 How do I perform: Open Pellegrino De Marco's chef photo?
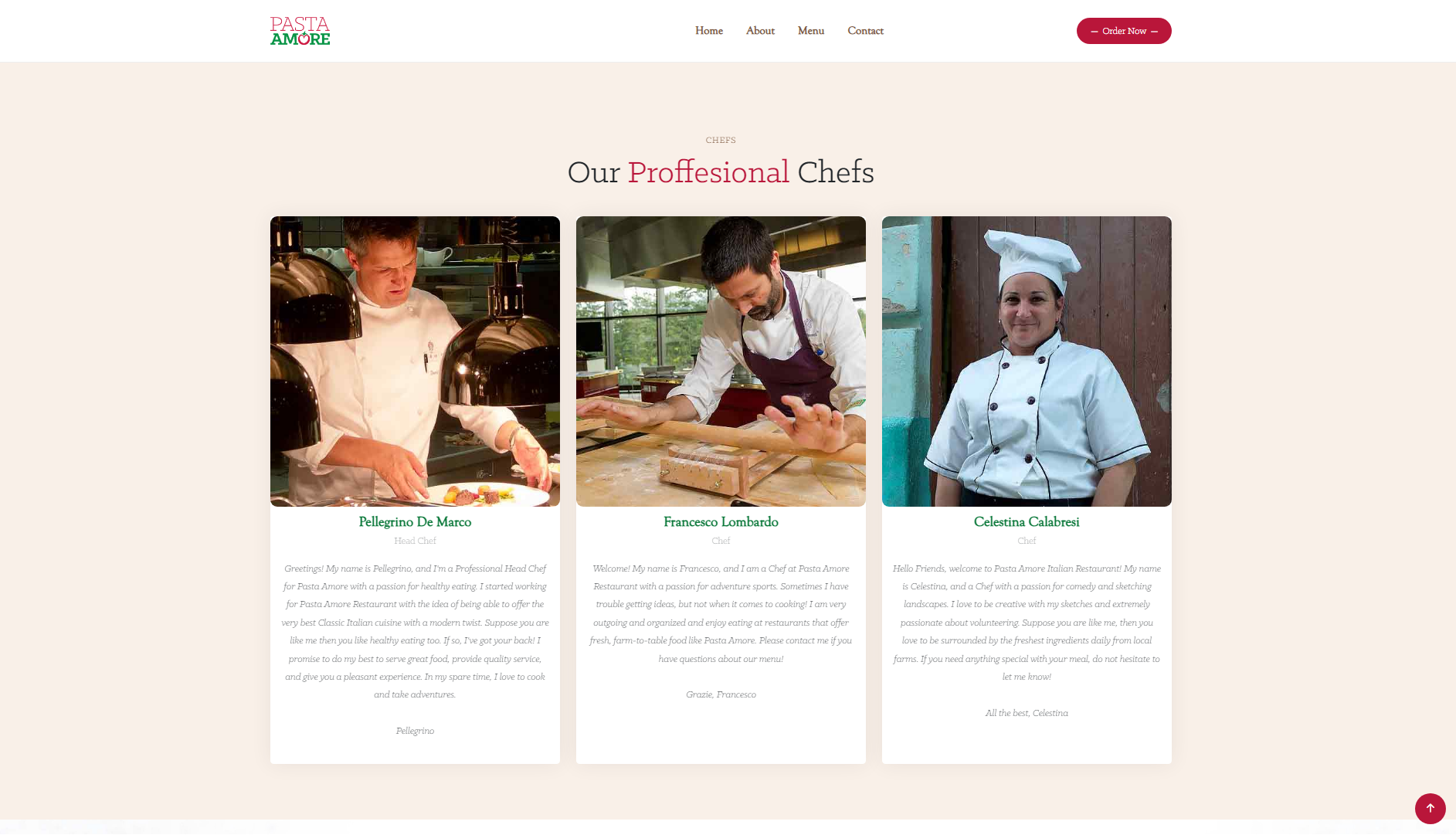415,361
